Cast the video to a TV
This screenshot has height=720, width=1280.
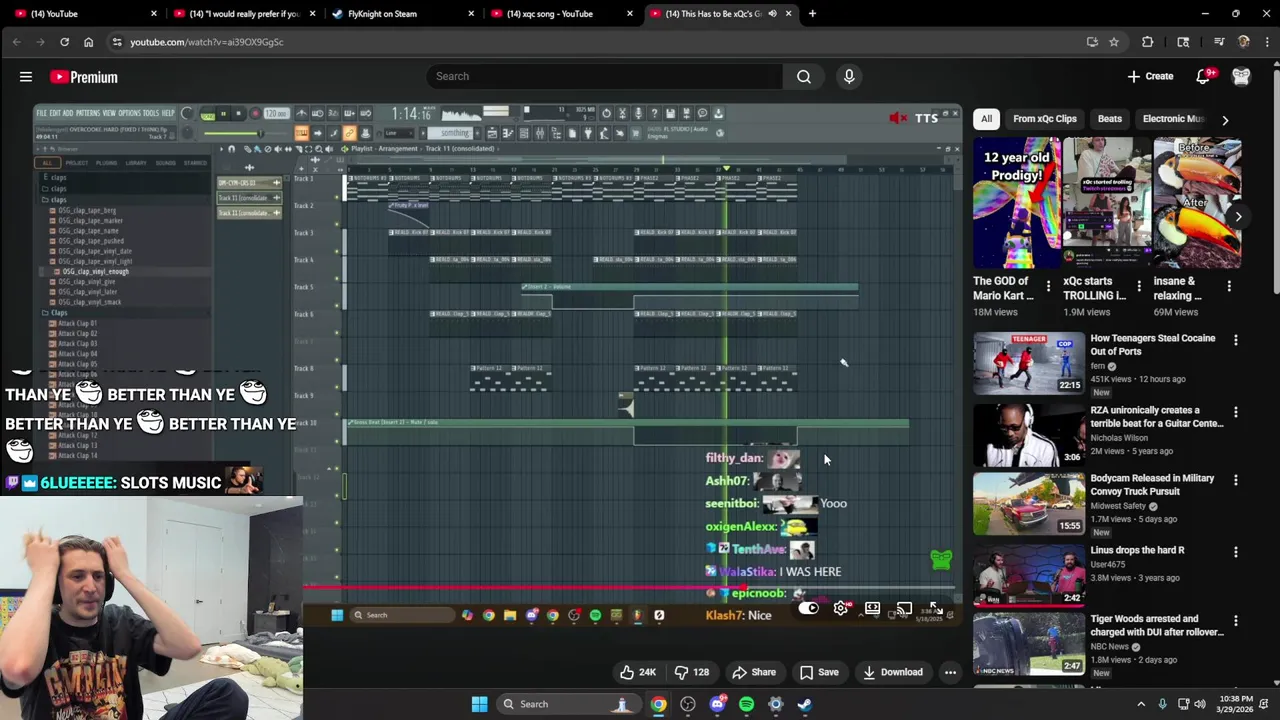904,609
